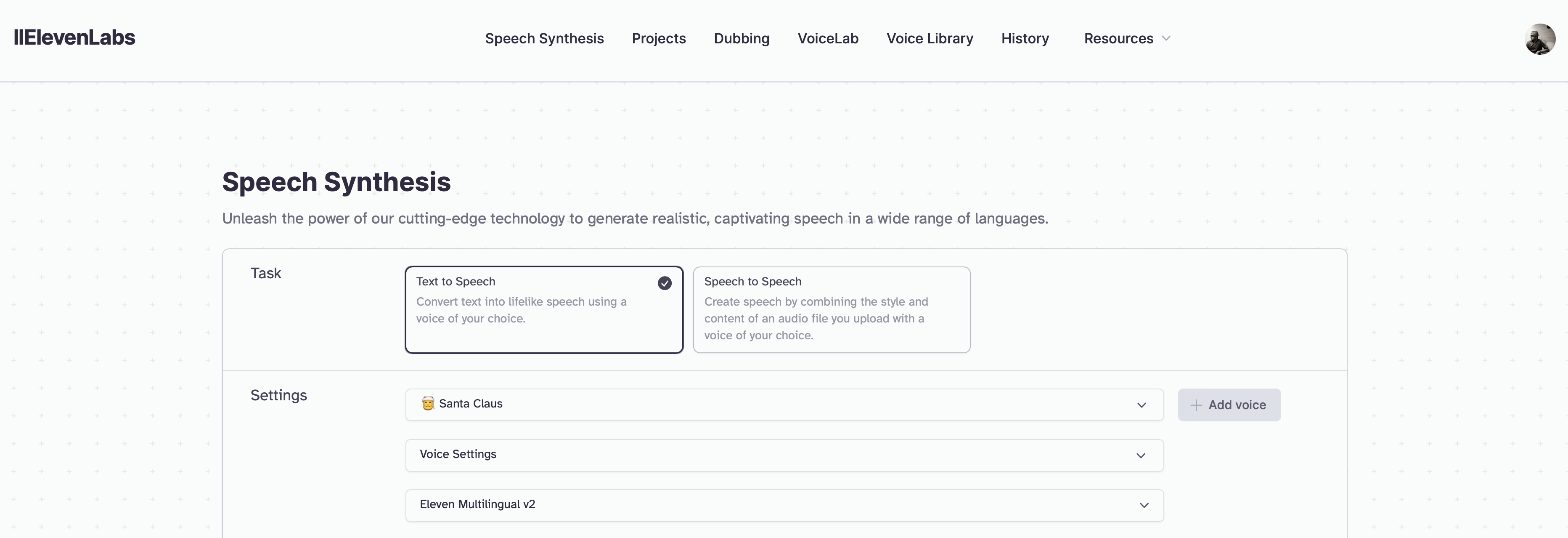
Task: Click the 'Unleash the power' description text
Action: 635,218
